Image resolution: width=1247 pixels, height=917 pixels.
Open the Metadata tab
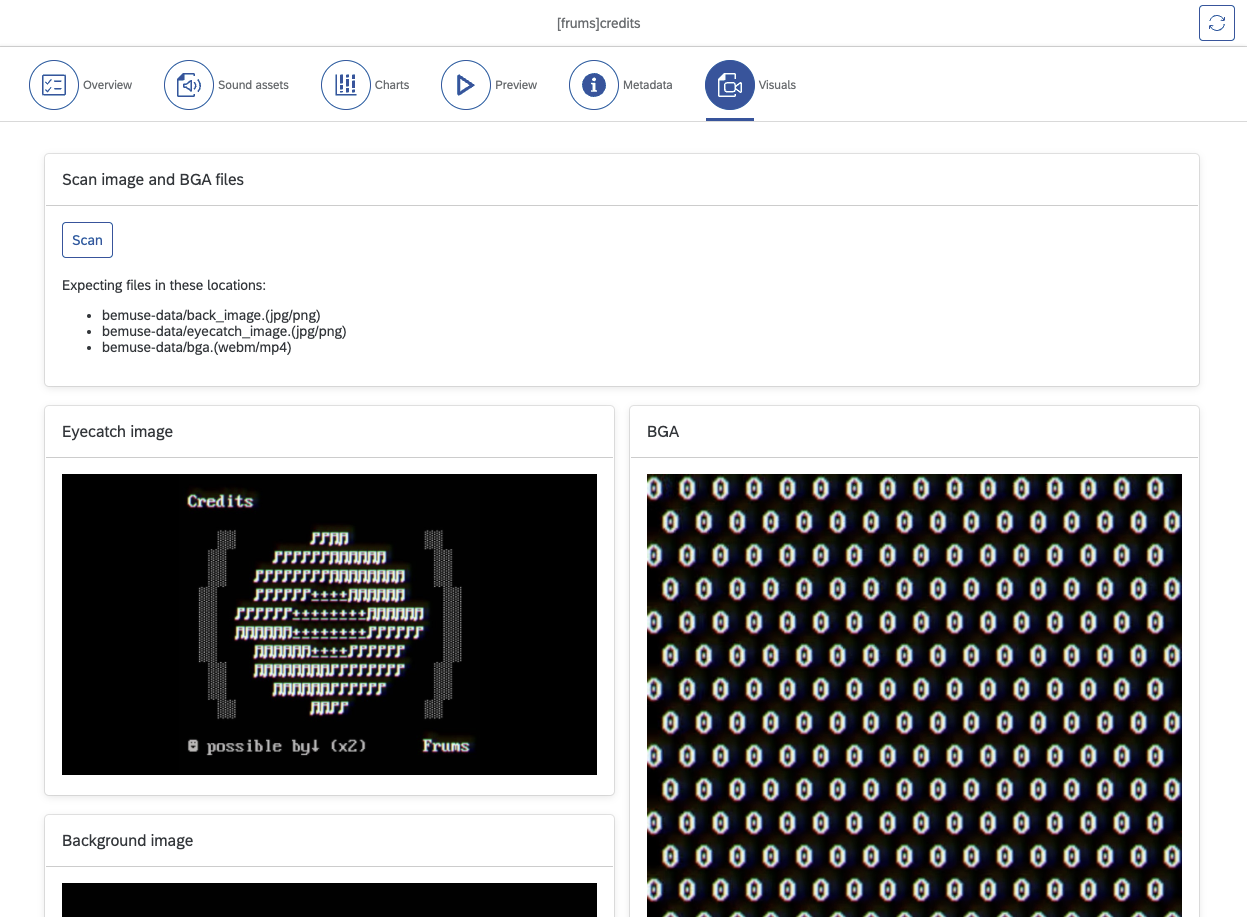621,84
